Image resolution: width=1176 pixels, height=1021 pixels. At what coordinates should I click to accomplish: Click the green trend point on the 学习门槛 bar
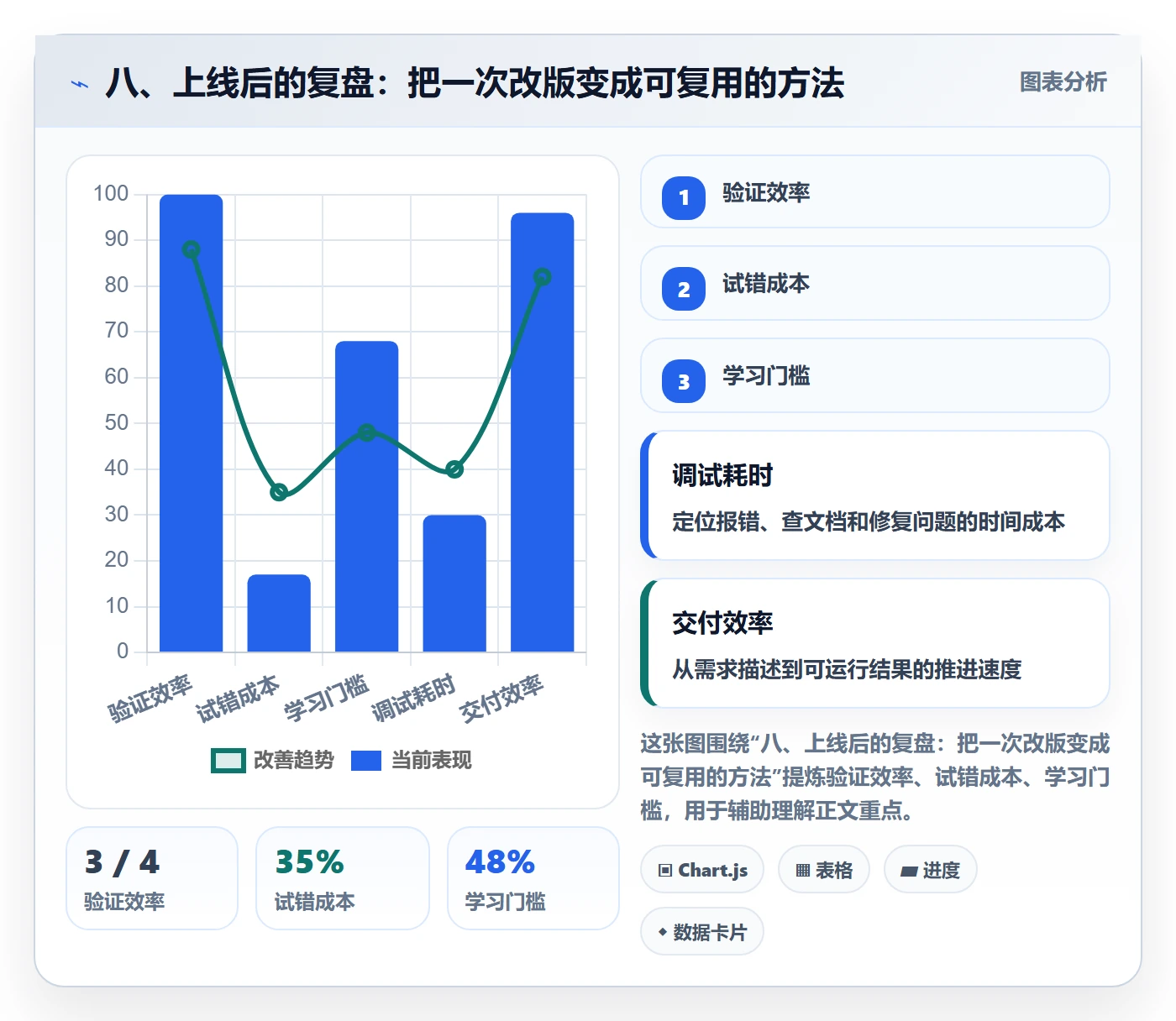click(367, 432)
